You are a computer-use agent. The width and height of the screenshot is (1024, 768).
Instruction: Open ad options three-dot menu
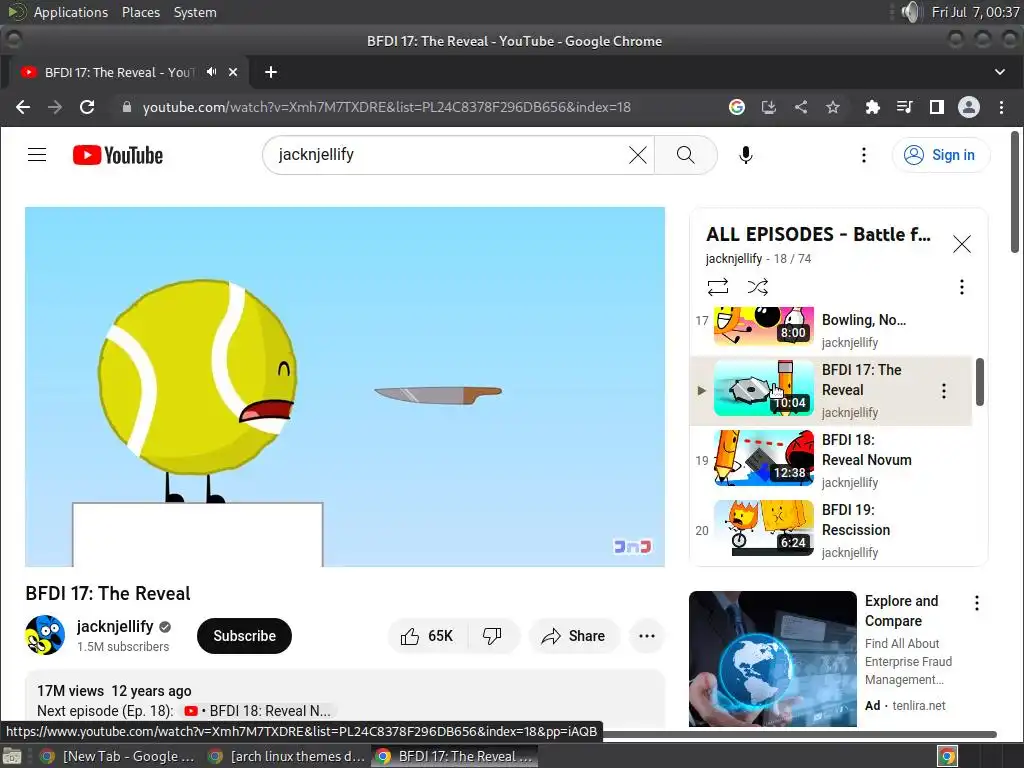(976, 603)
